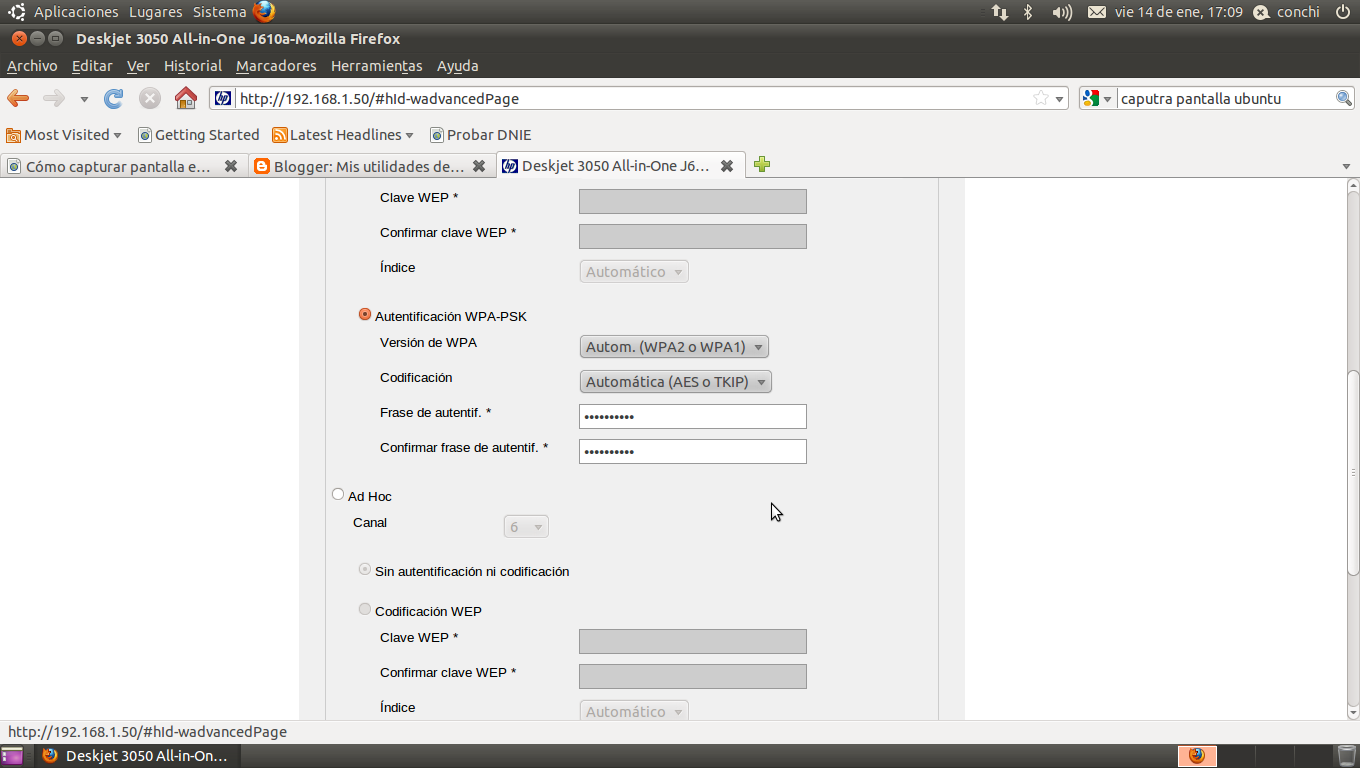Expand the address bar history dropdown
Image resolution: width=1360 pixels, height=768 pixels.
1060,98
